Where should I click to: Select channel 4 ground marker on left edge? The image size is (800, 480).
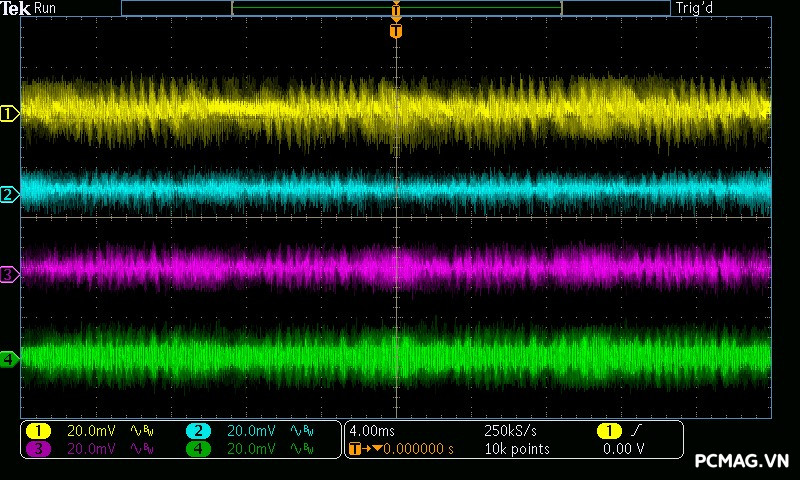10,359
